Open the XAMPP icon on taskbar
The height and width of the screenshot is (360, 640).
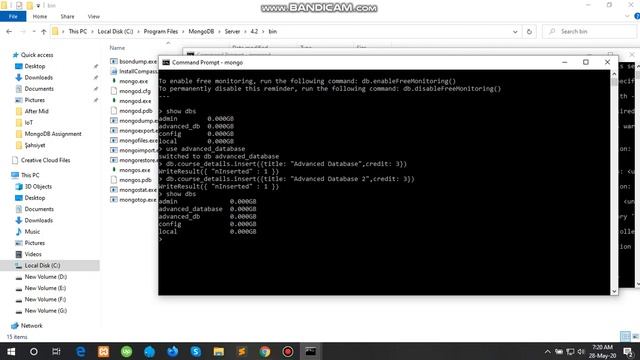pos(103,351)
